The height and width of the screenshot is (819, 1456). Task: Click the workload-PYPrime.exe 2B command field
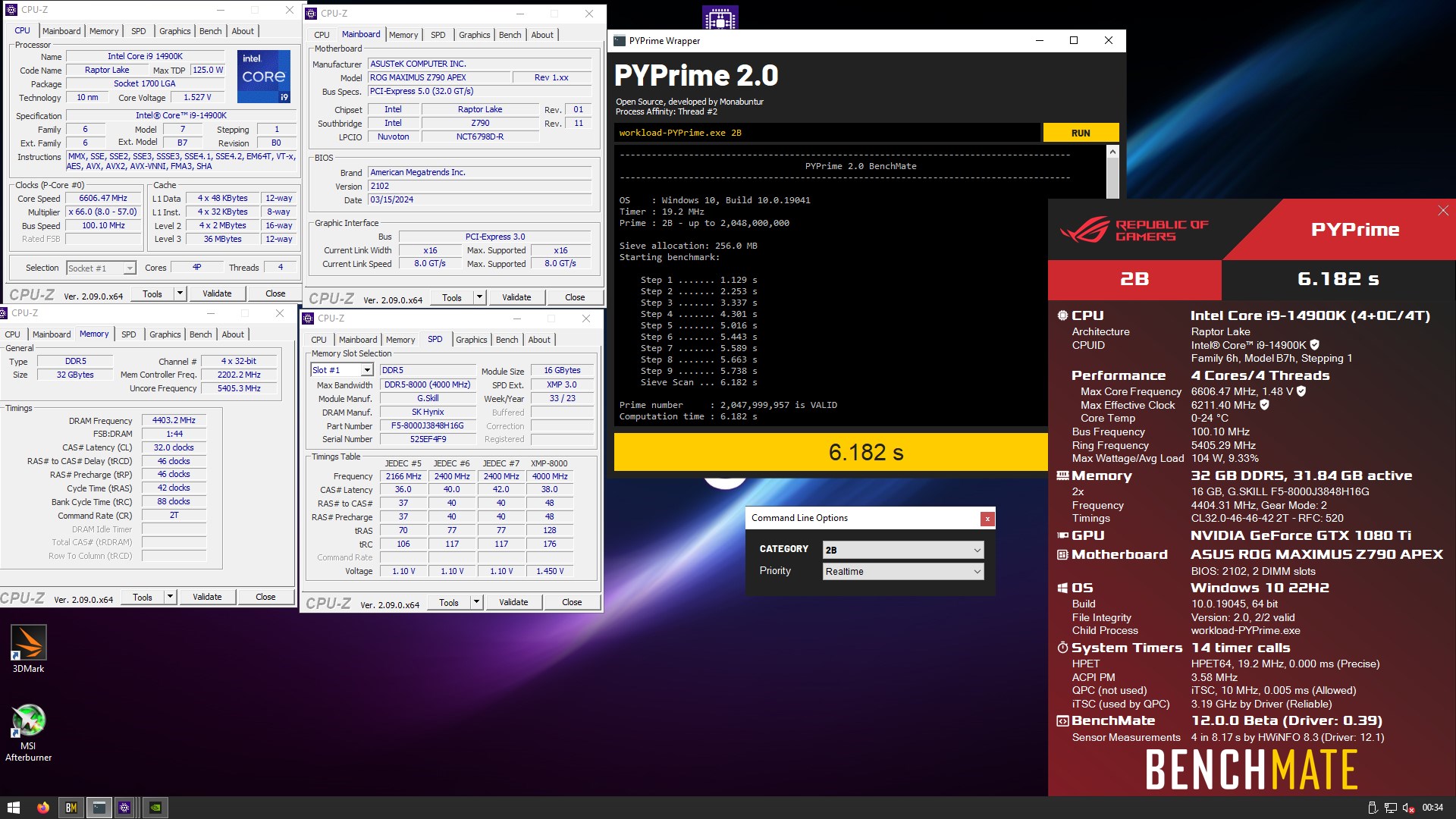(x=827, y=133)
